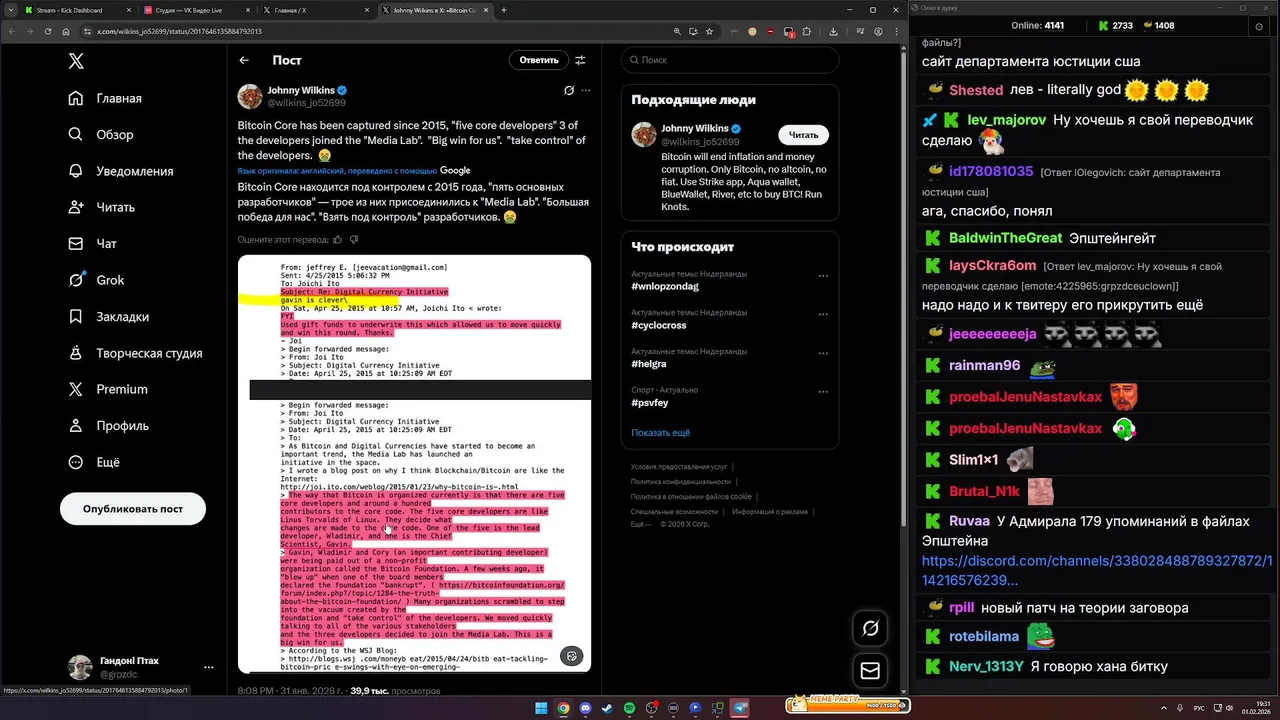Open trend #helgra

point(649,364)
